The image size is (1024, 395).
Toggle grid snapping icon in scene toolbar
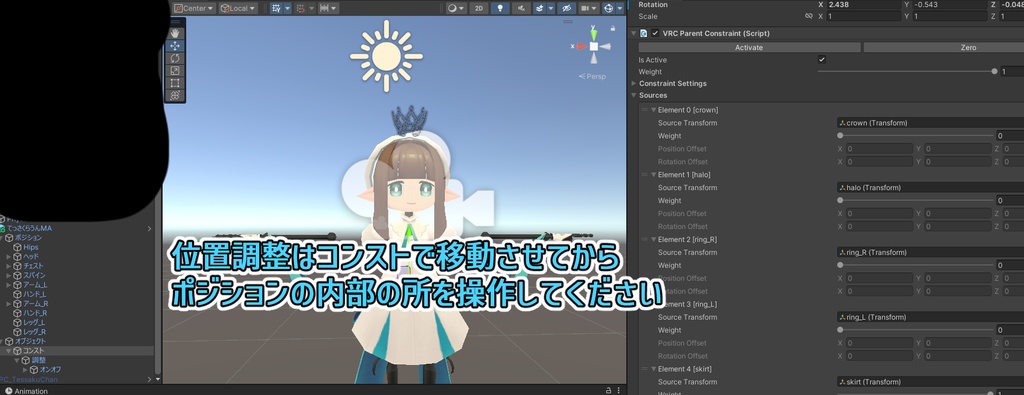[276, 8]
